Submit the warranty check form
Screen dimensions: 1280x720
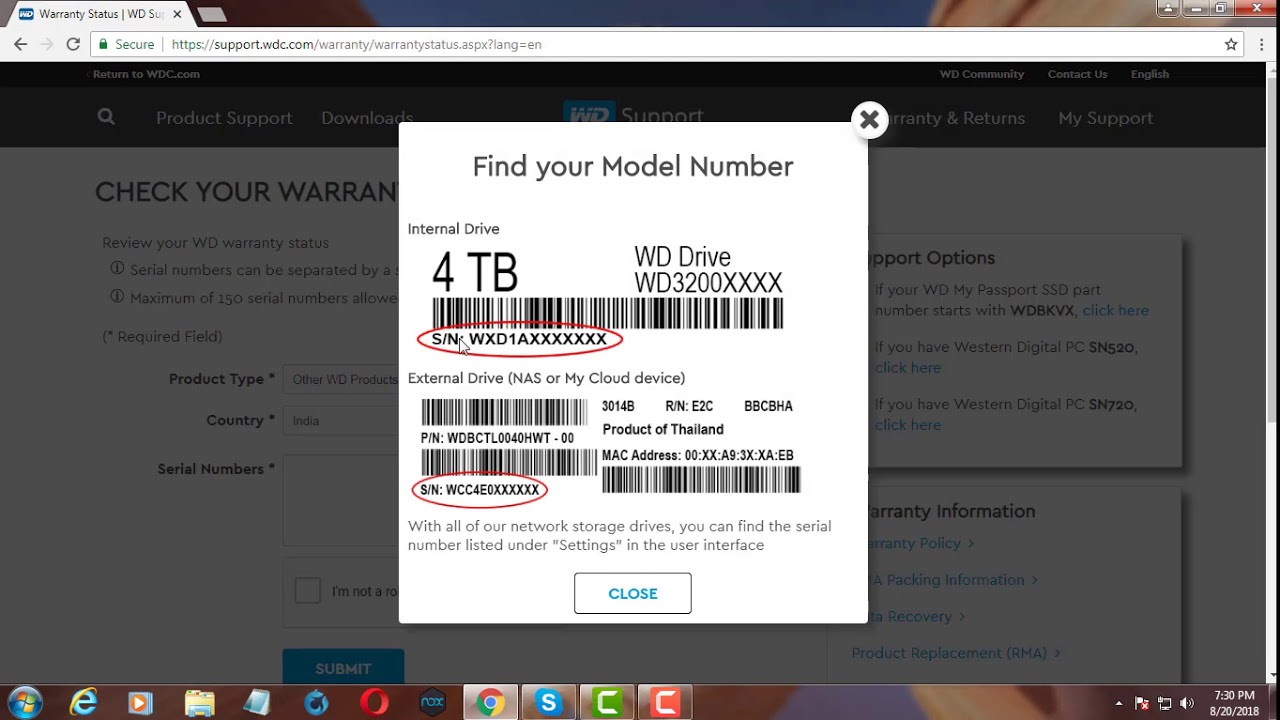343,667
